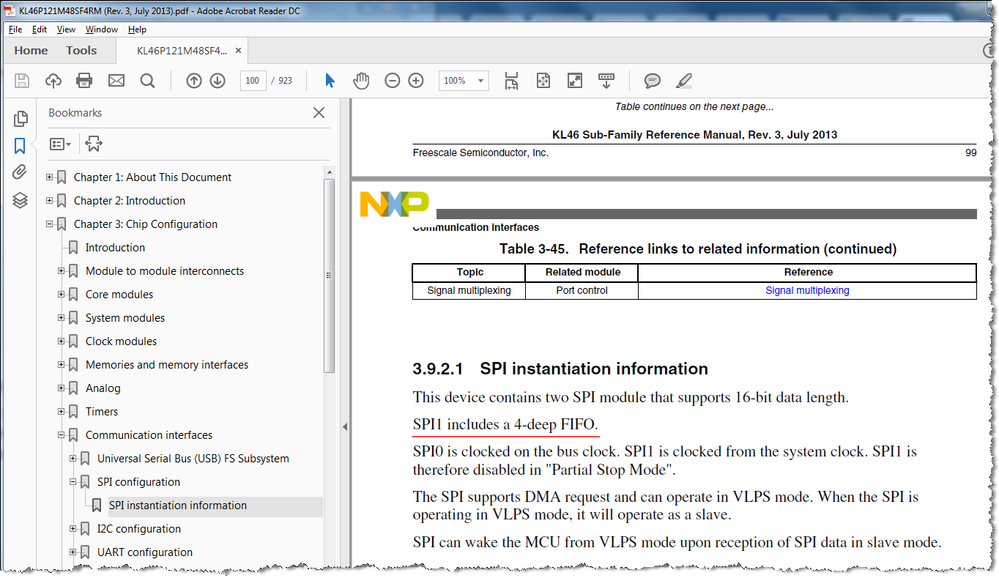
Task: Click the fit width scrolling icon
Action: [x=511, y=81]
